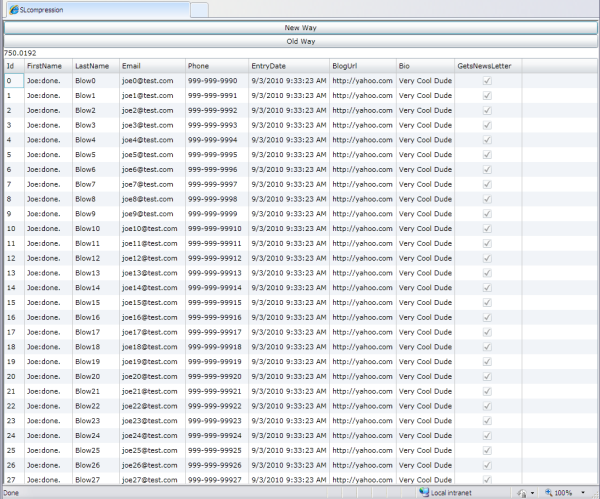Select the joe11@test.com email cell
Viewport: 600px width, 499px height.
pyautogui.click(x=152, y=243)
